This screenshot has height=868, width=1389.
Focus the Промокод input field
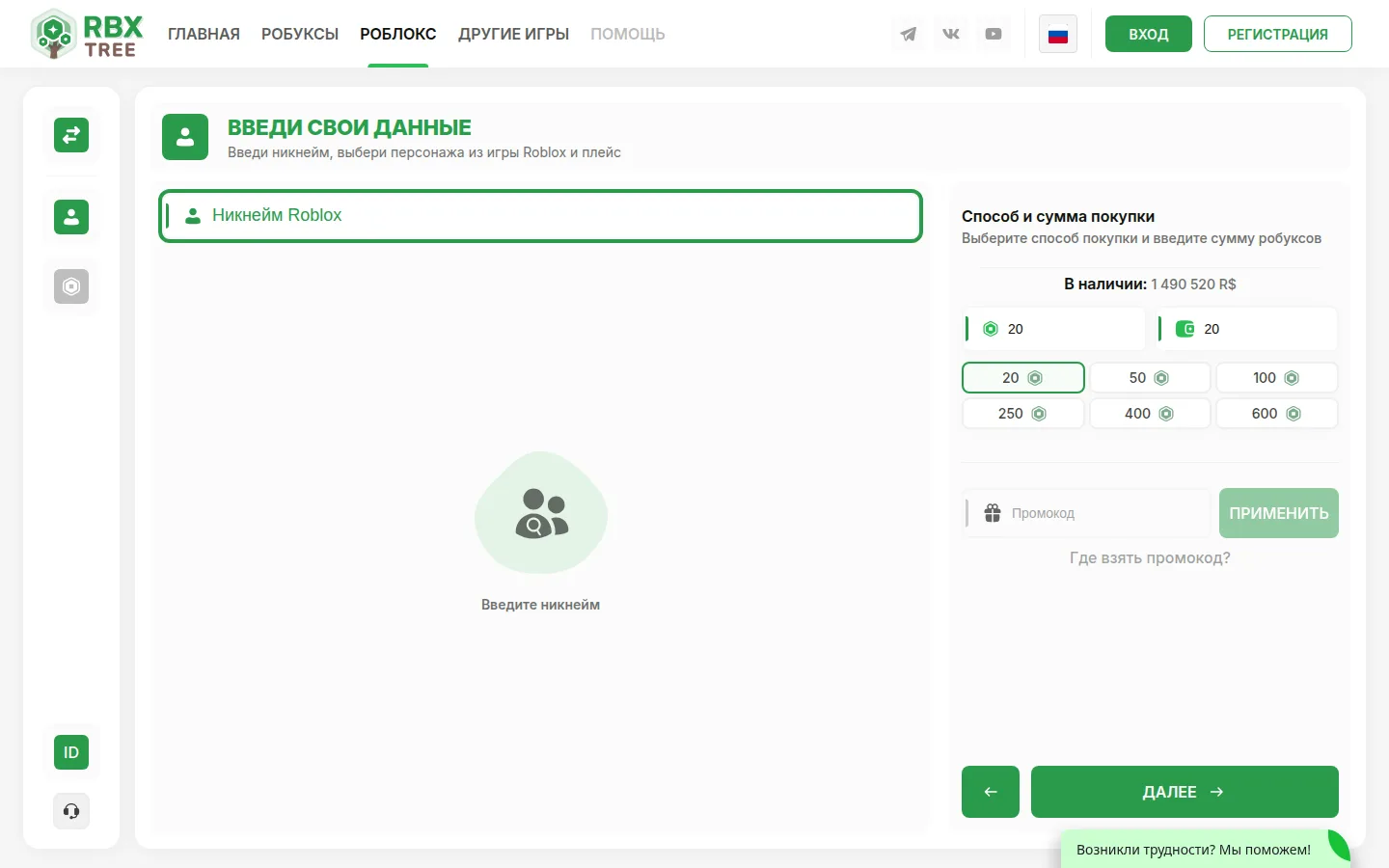coord(1086,513)
